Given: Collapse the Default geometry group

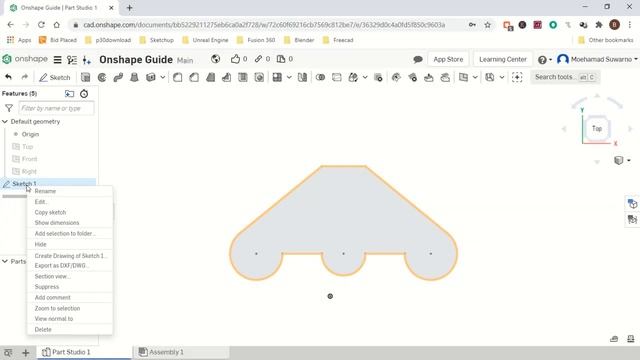Looking at the screenshot, I should pos(5,122).
